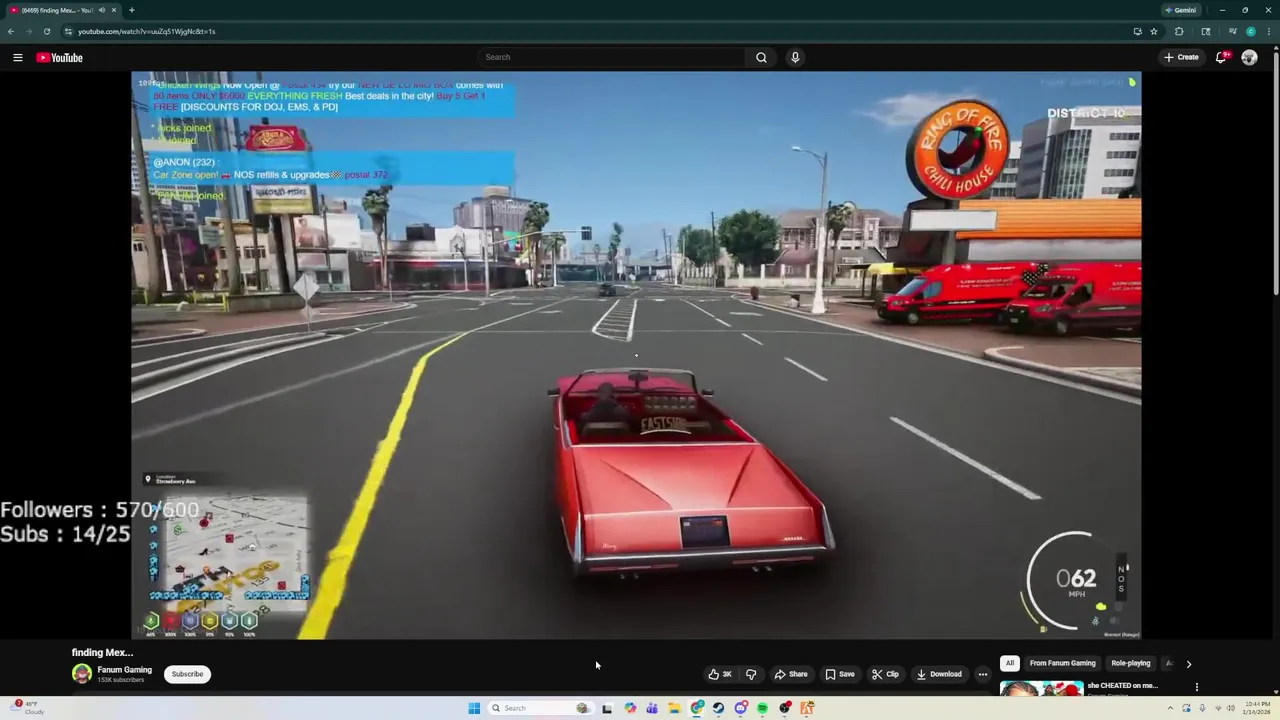
Task: Click the video player to pause
Action: tap(636, 355)
